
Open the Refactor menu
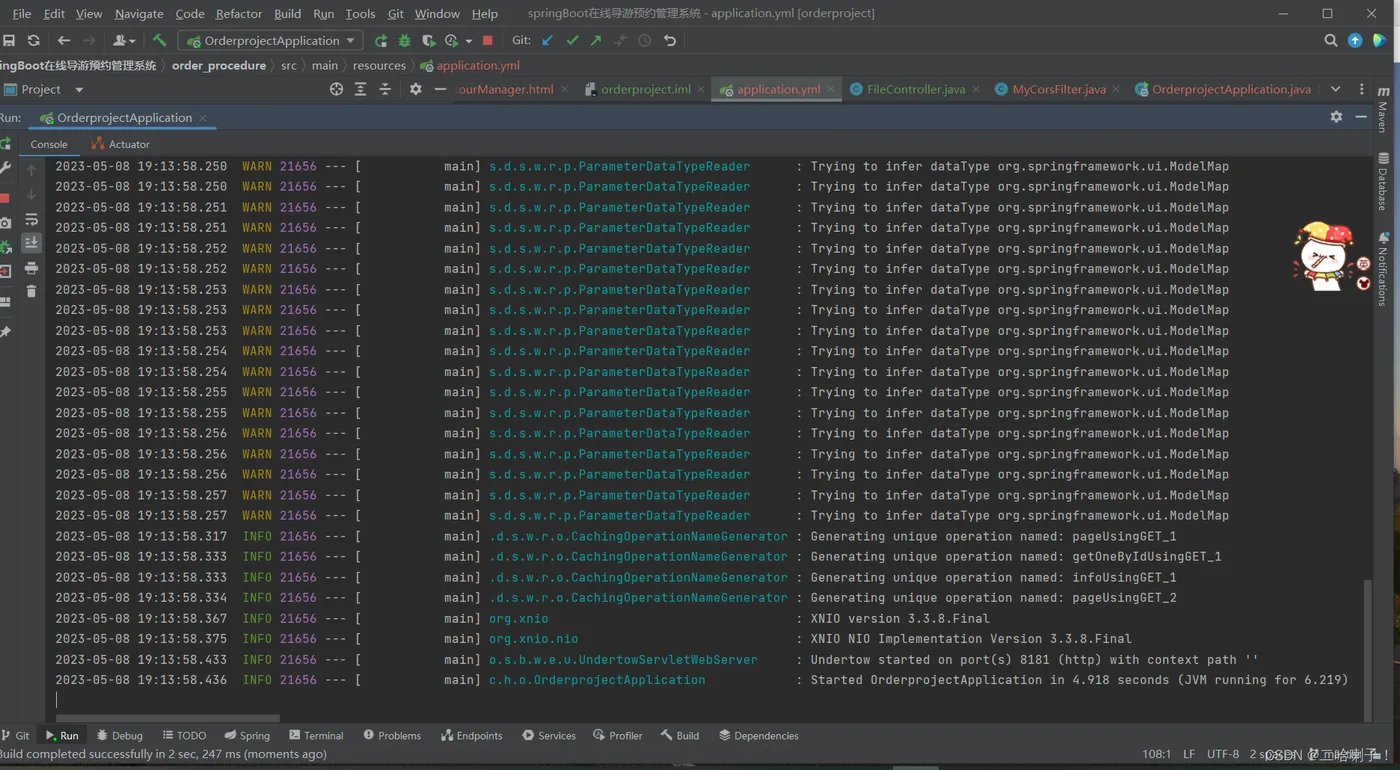point(238,14)
